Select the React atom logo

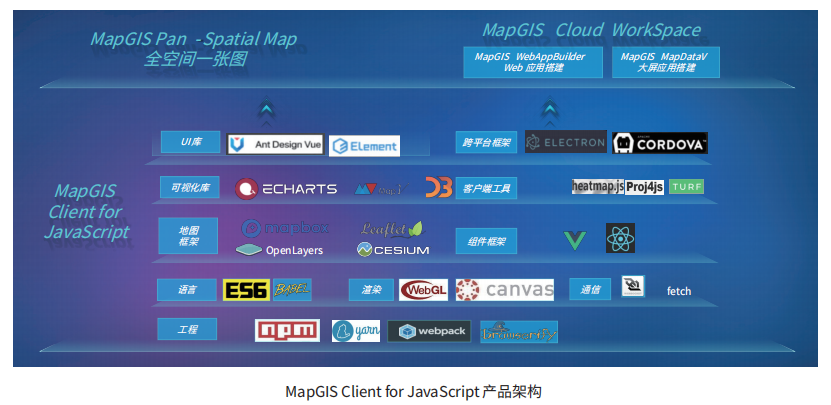tap(620, 238)
